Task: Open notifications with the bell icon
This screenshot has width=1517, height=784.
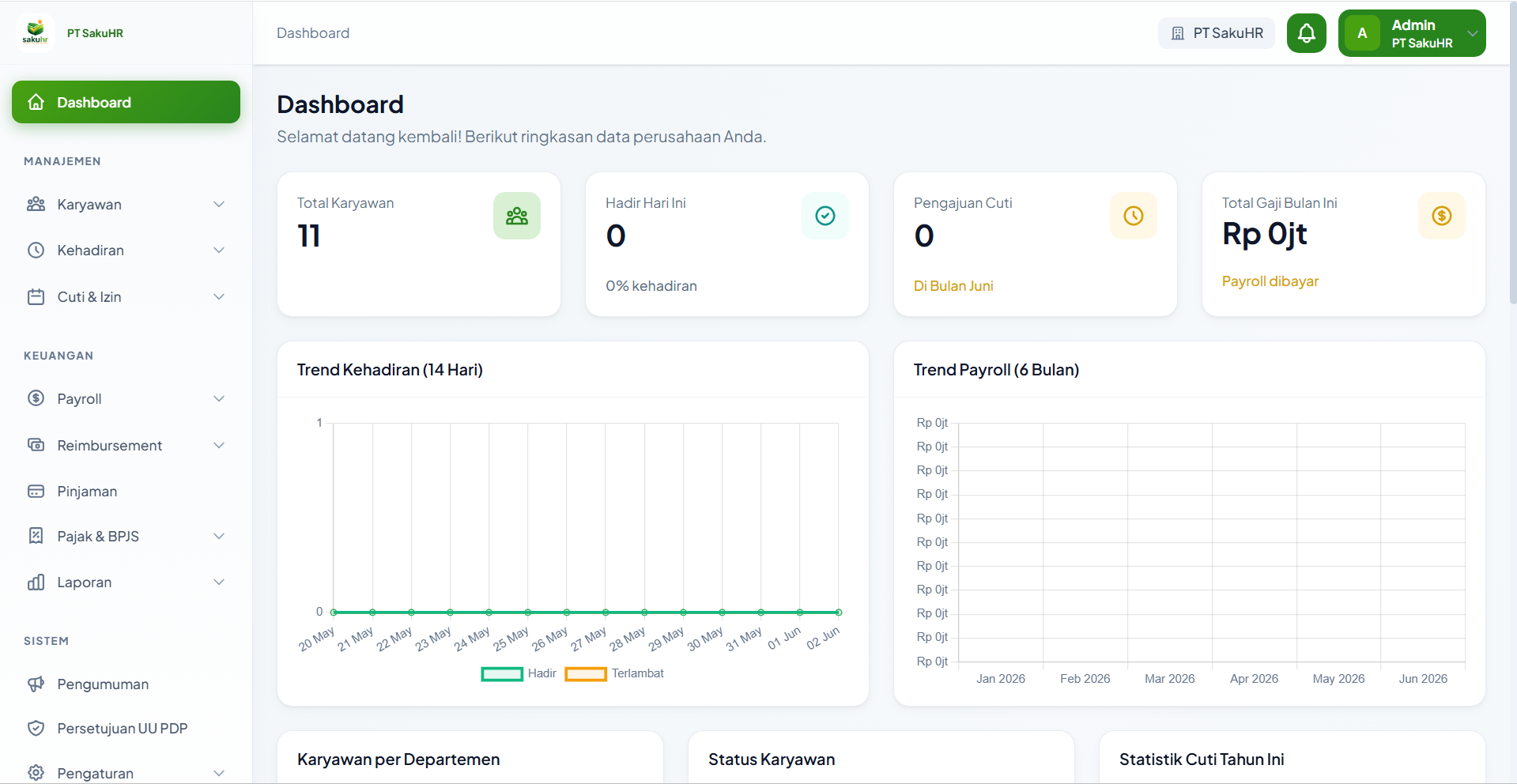Action: (x=1307, y=33)
